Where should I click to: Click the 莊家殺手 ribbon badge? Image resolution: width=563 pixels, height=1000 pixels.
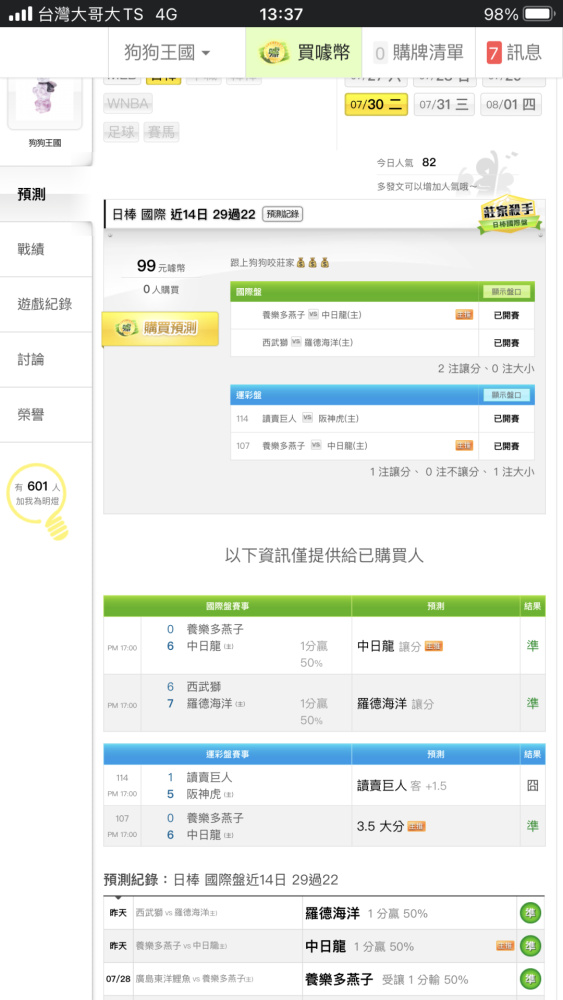click(509, 214)
